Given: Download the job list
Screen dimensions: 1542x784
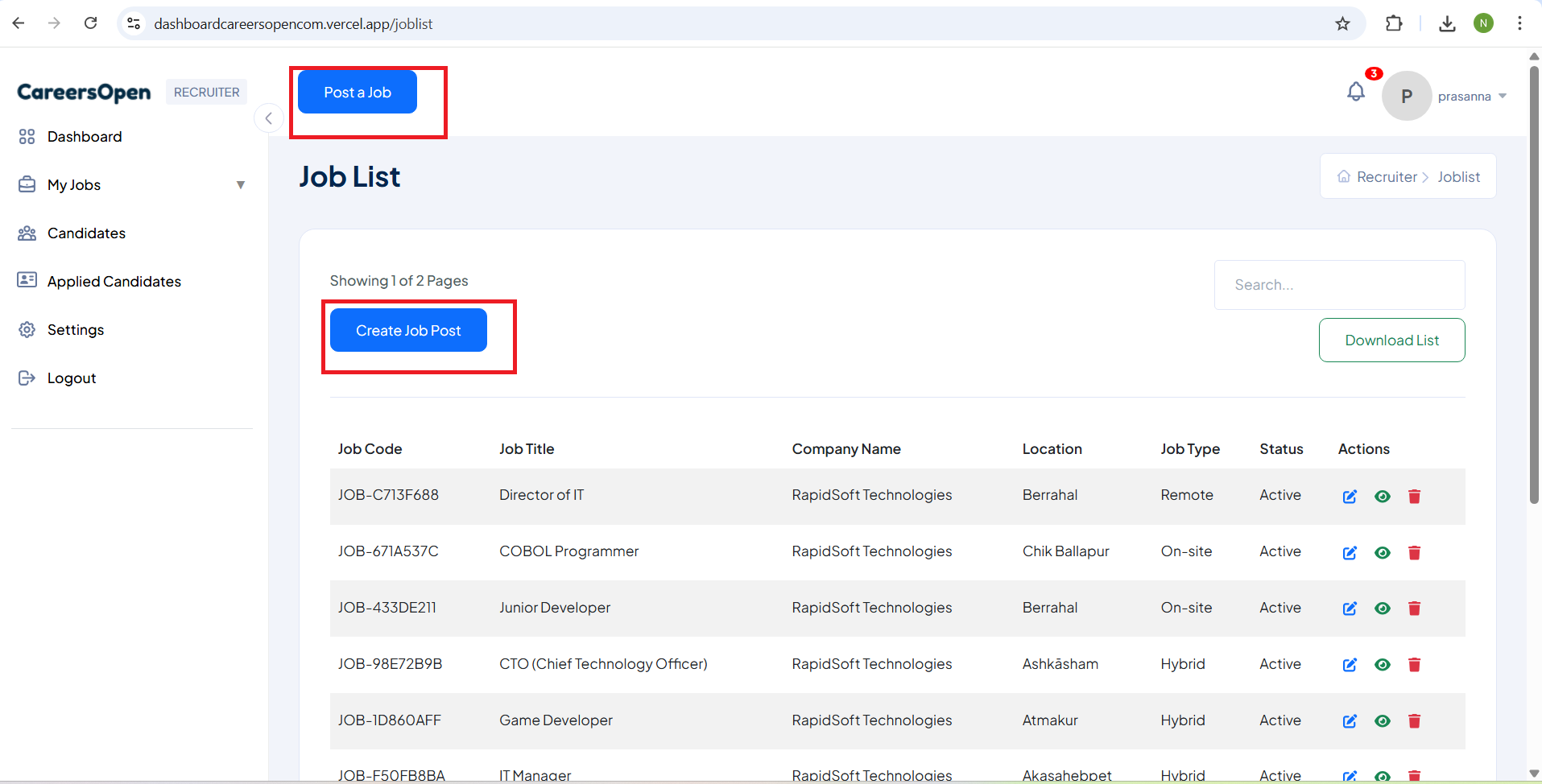Looking at the screenshot, I should 1391,340.
